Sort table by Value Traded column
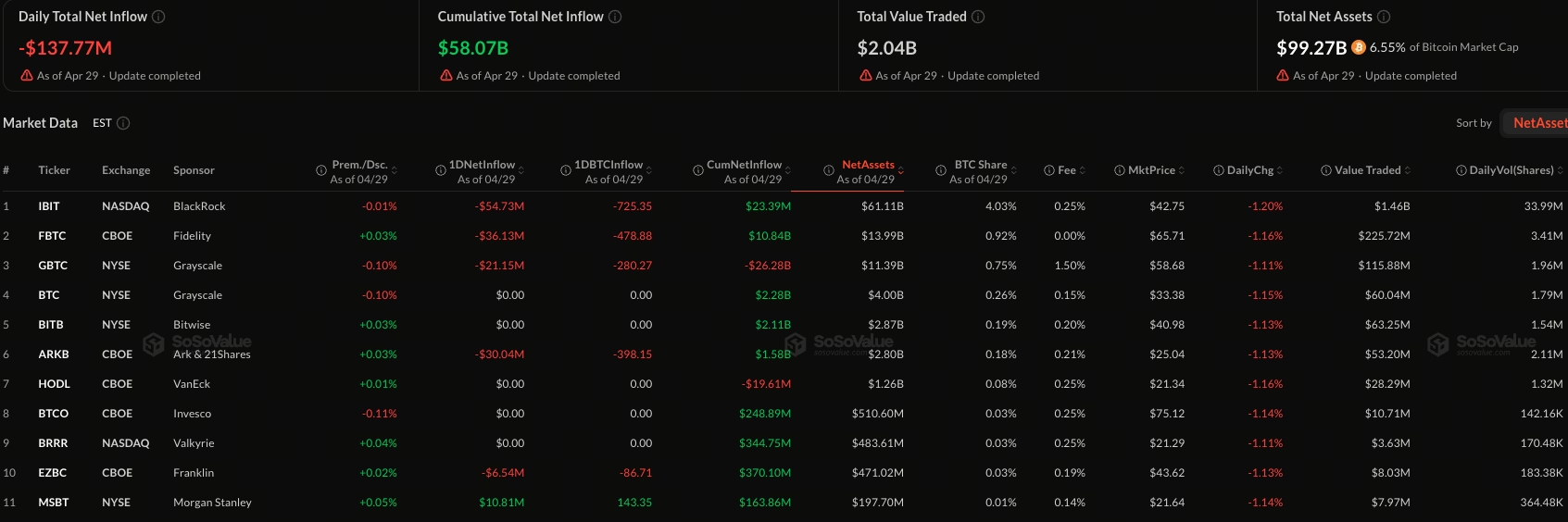This screenshot has height=522, width=1568. [x=1408, y=170]
